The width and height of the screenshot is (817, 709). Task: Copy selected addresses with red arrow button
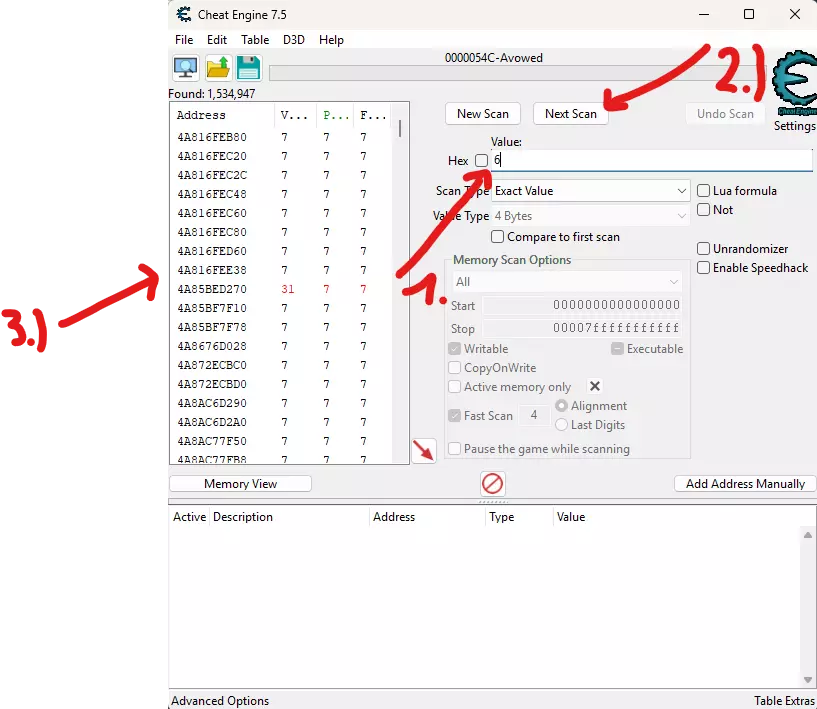[x=424, y=450]
